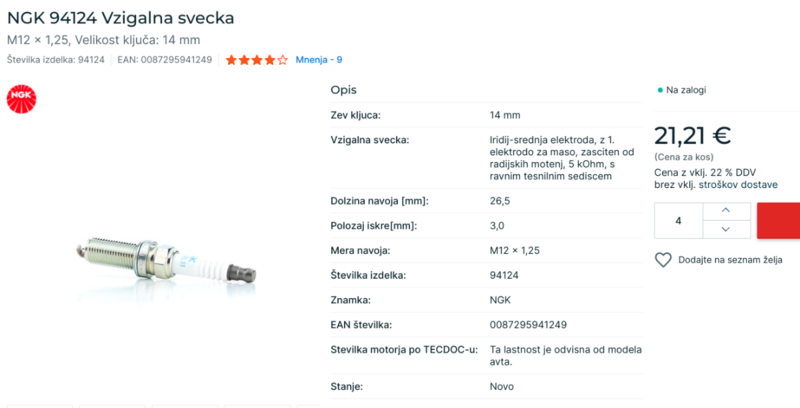Image resolution: width=800 pixels, height=408 pixels.
Task: Click Dodajte na seznam želja link
Action: [x=730, y=260]
